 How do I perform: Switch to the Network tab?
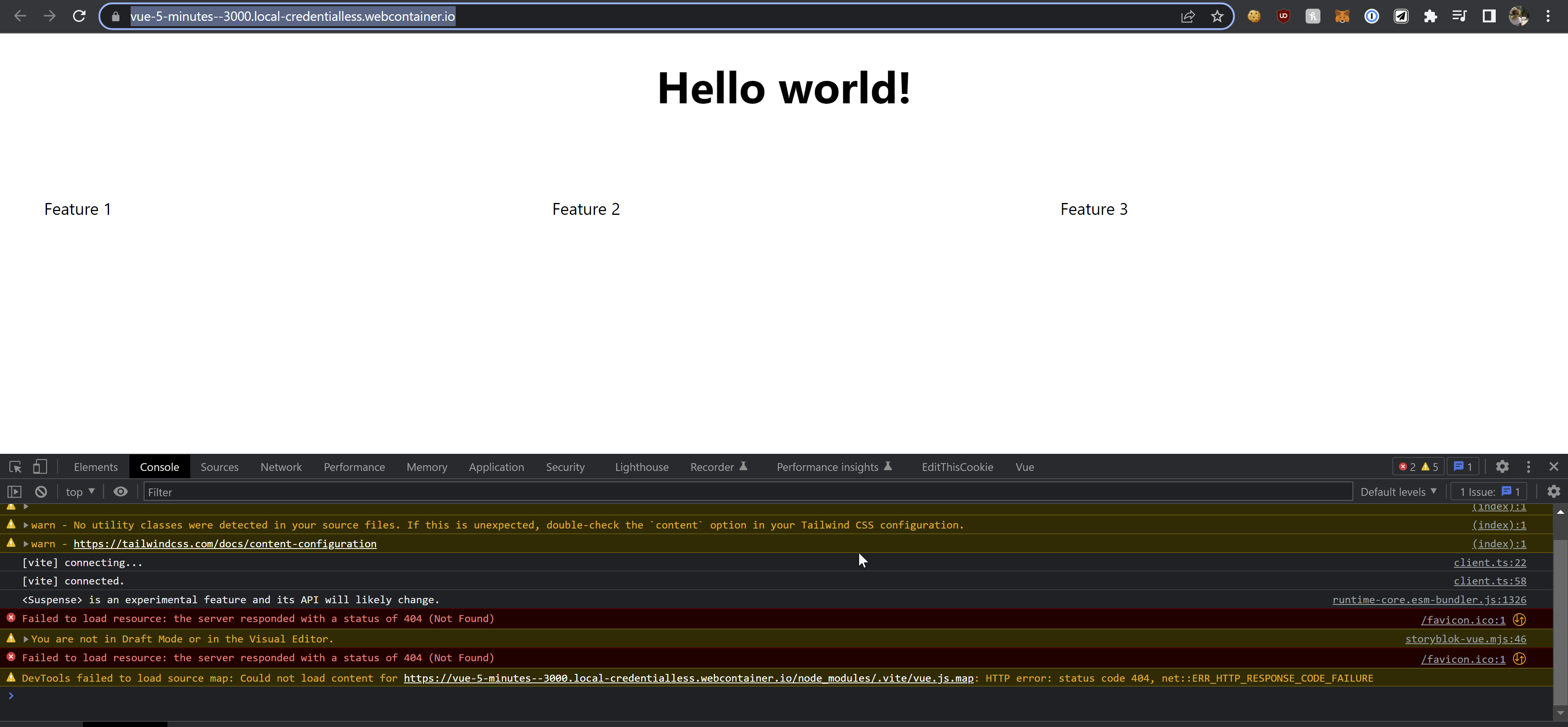281,466
